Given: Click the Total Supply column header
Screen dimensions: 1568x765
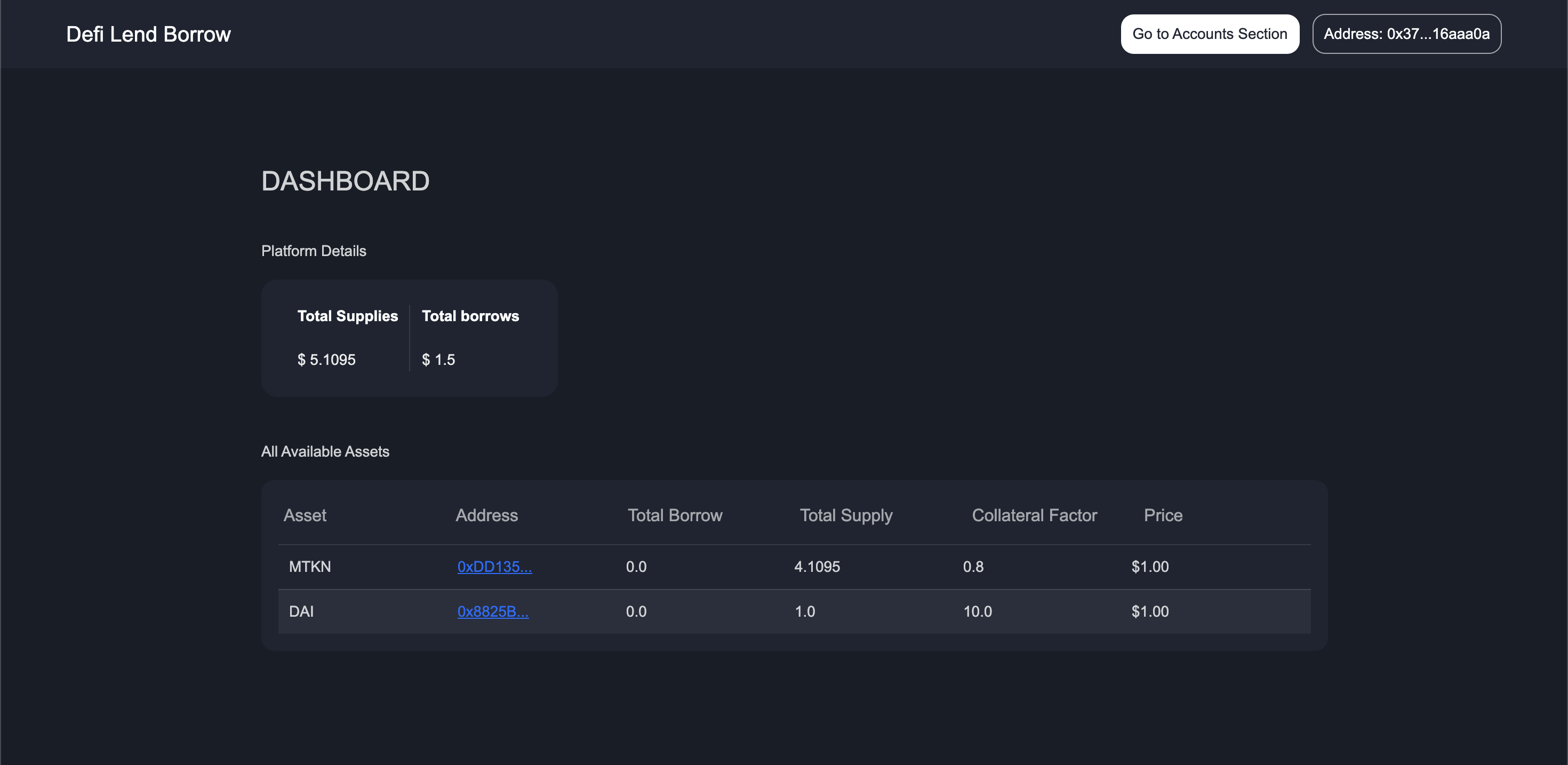Looking at the screenshot, I should [x=846, y=515].
